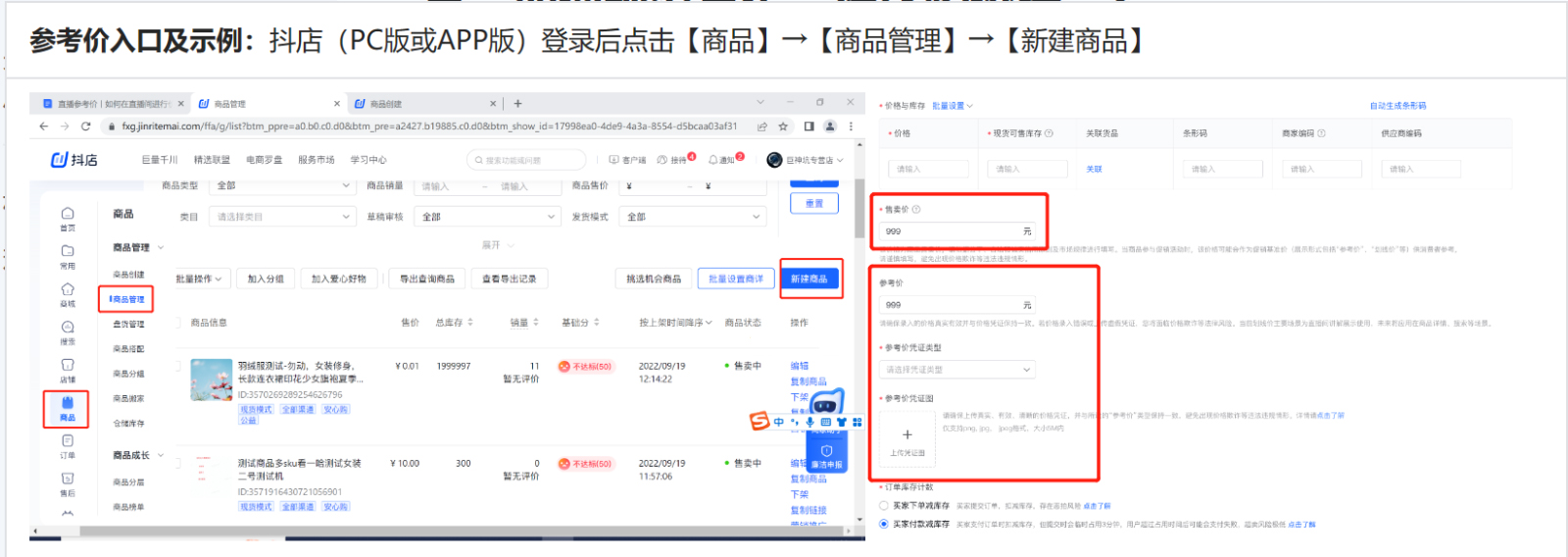1568x557 pixels.
Task: Click the upload plus icon for 参考价凭证图
Action: click(907, 434)
